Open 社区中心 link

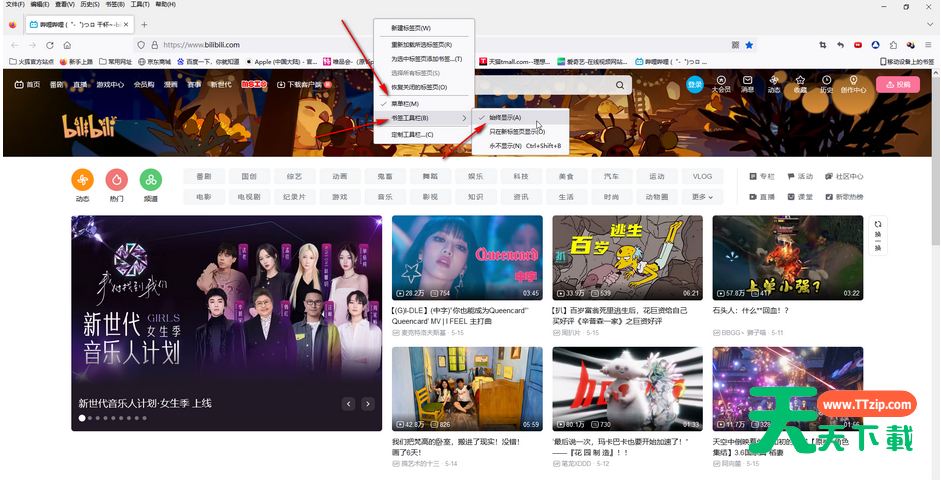[x=844, y=176]
